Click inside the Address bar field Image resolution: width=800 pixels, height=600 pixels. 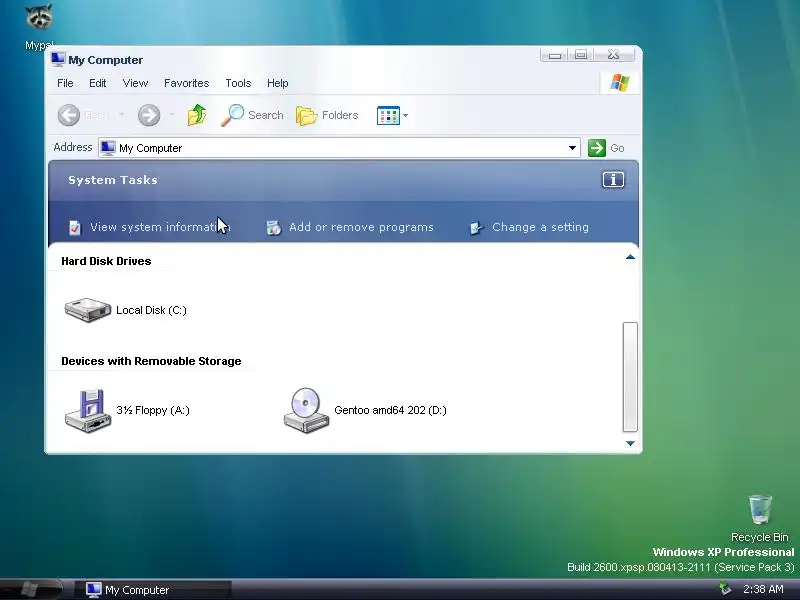click(339, 148)
